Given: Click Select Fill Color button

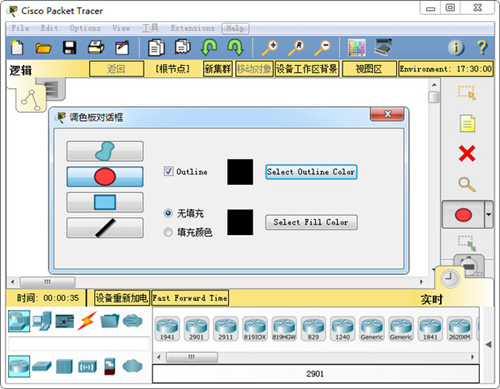Looking at the screenshot, I should 311,222.
